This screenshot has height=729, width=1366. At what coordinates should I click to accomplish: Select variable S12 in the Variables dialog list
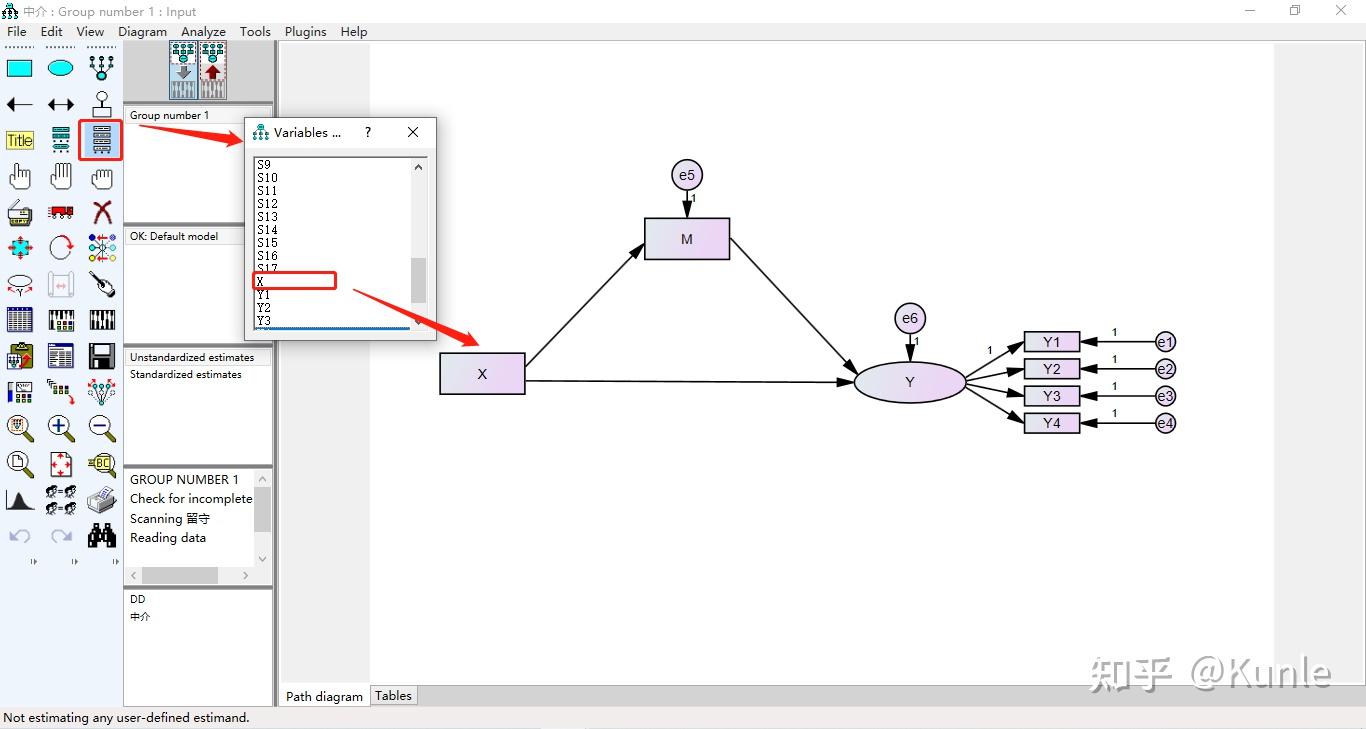point(267,204)
